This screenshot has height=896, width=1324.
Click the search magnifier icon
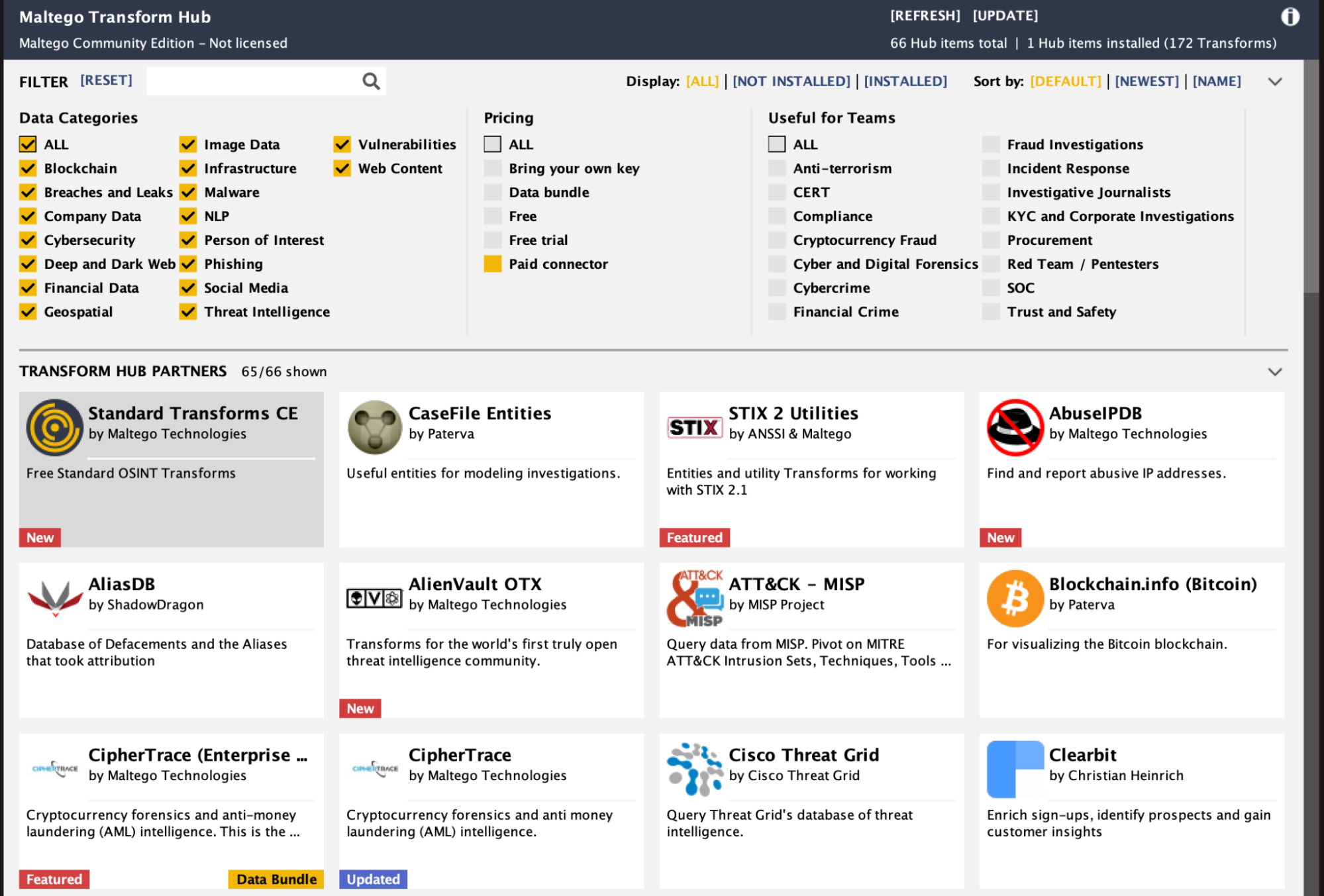click(371, 81)
